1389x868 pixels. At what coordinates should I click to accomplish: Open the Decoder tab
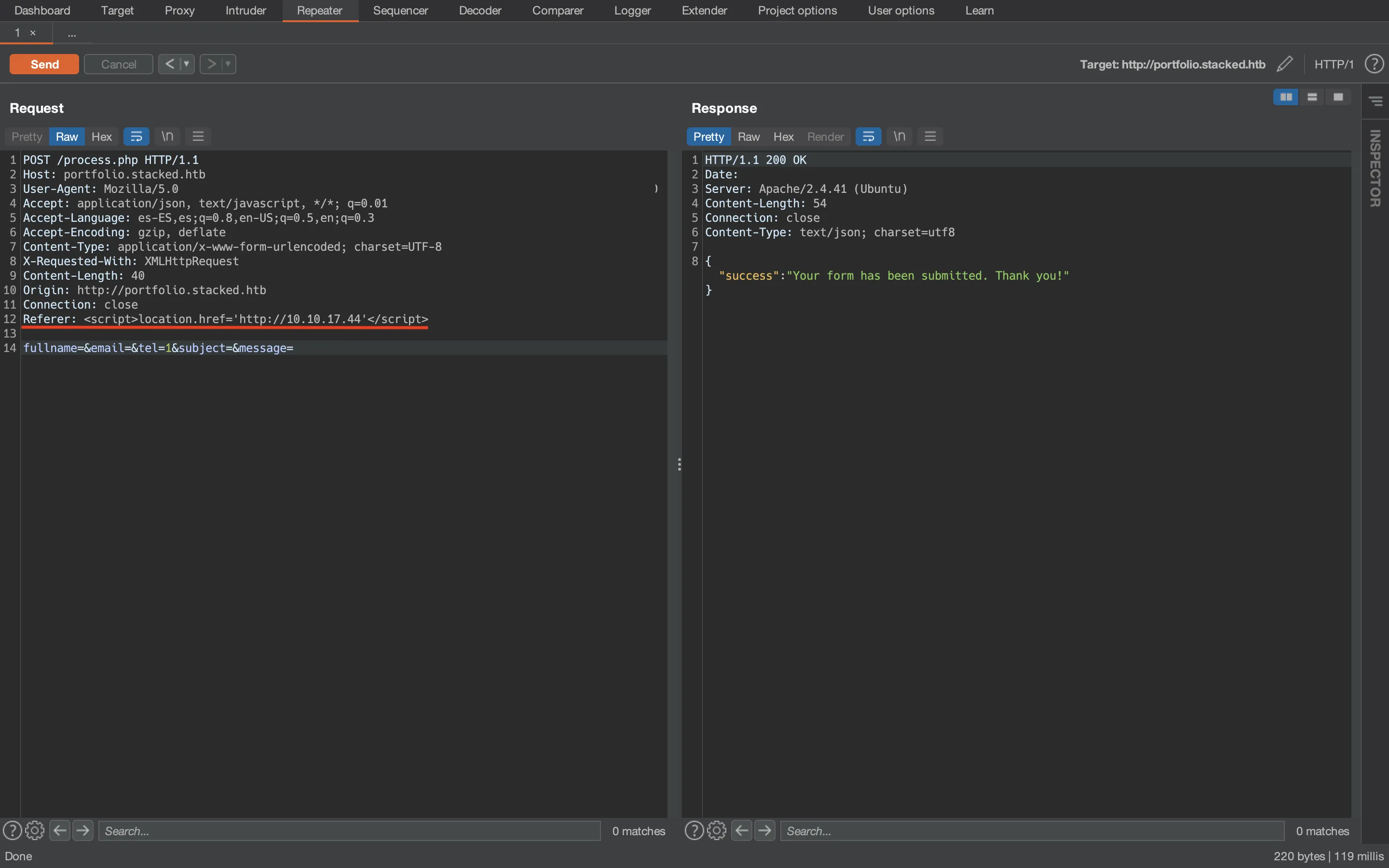(480, 10)
